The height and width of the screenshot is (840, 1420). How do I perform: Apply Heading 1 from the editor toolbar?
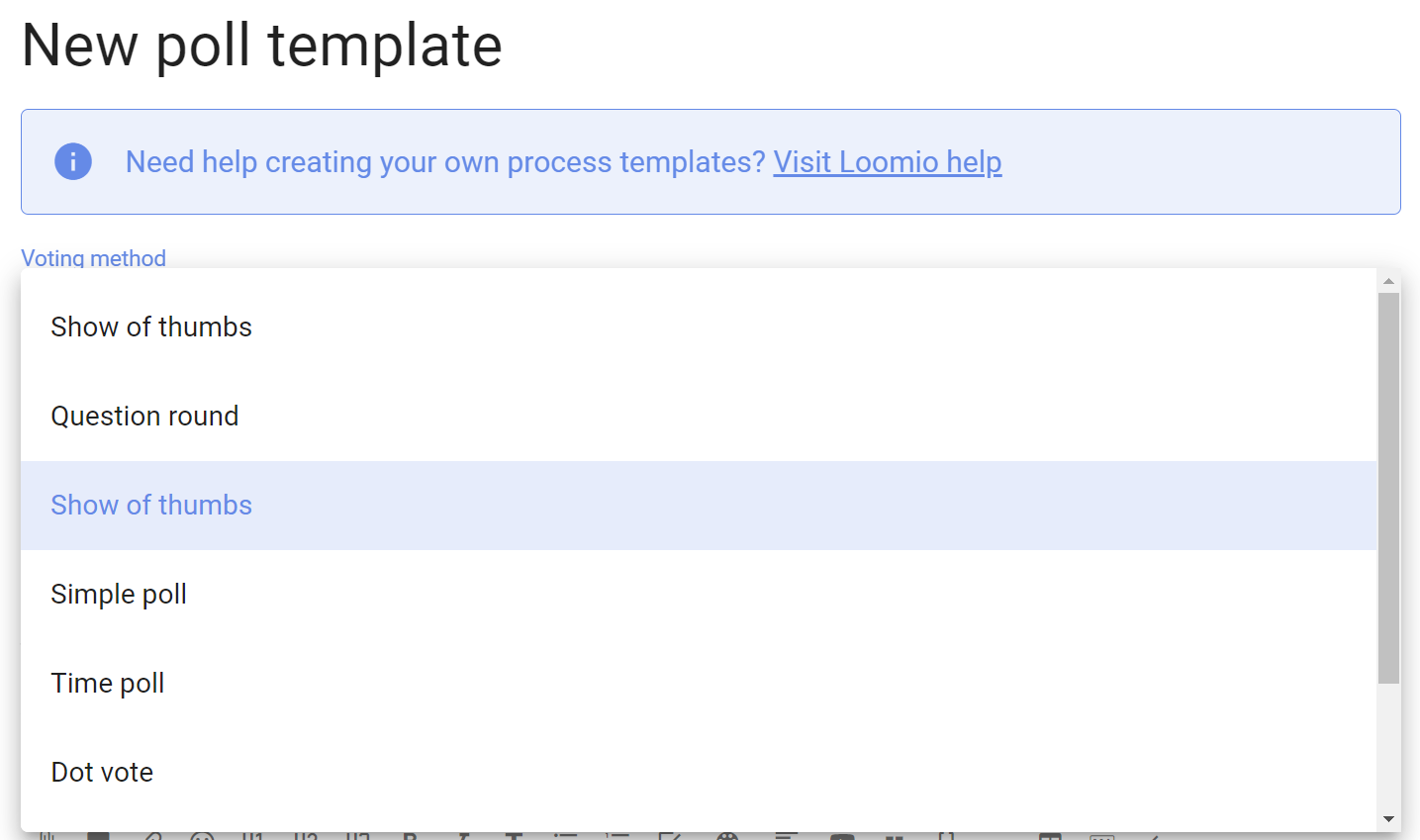pyautogui.click(x=253, y=836)
